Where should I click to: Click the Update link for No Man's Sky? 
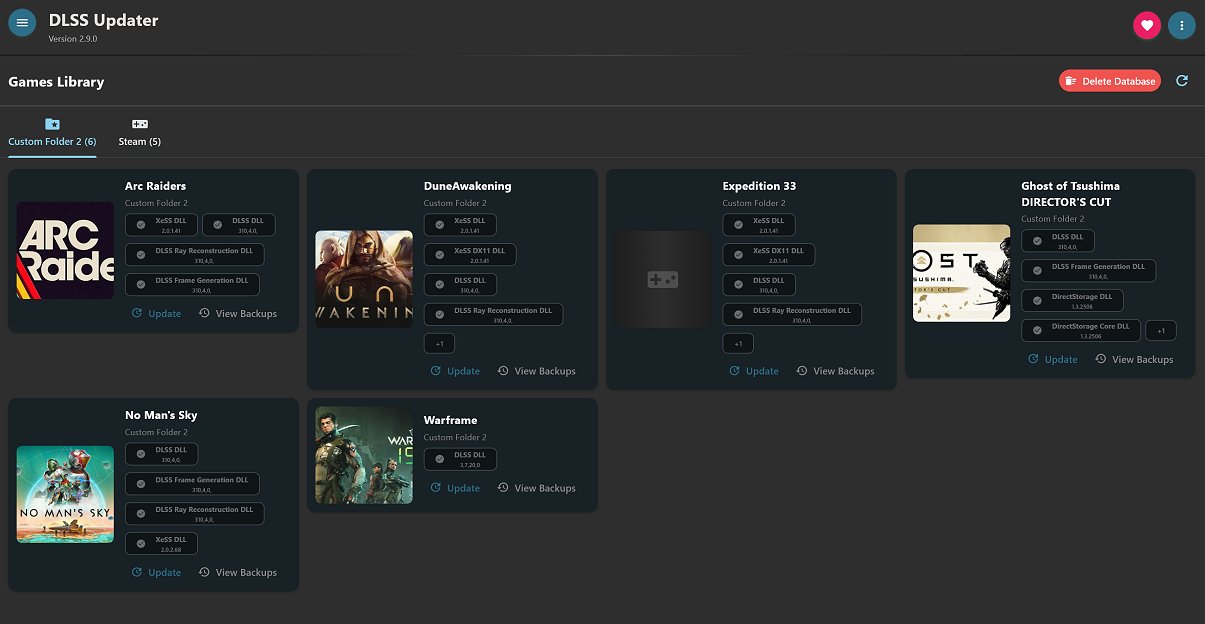pos(164,572)
